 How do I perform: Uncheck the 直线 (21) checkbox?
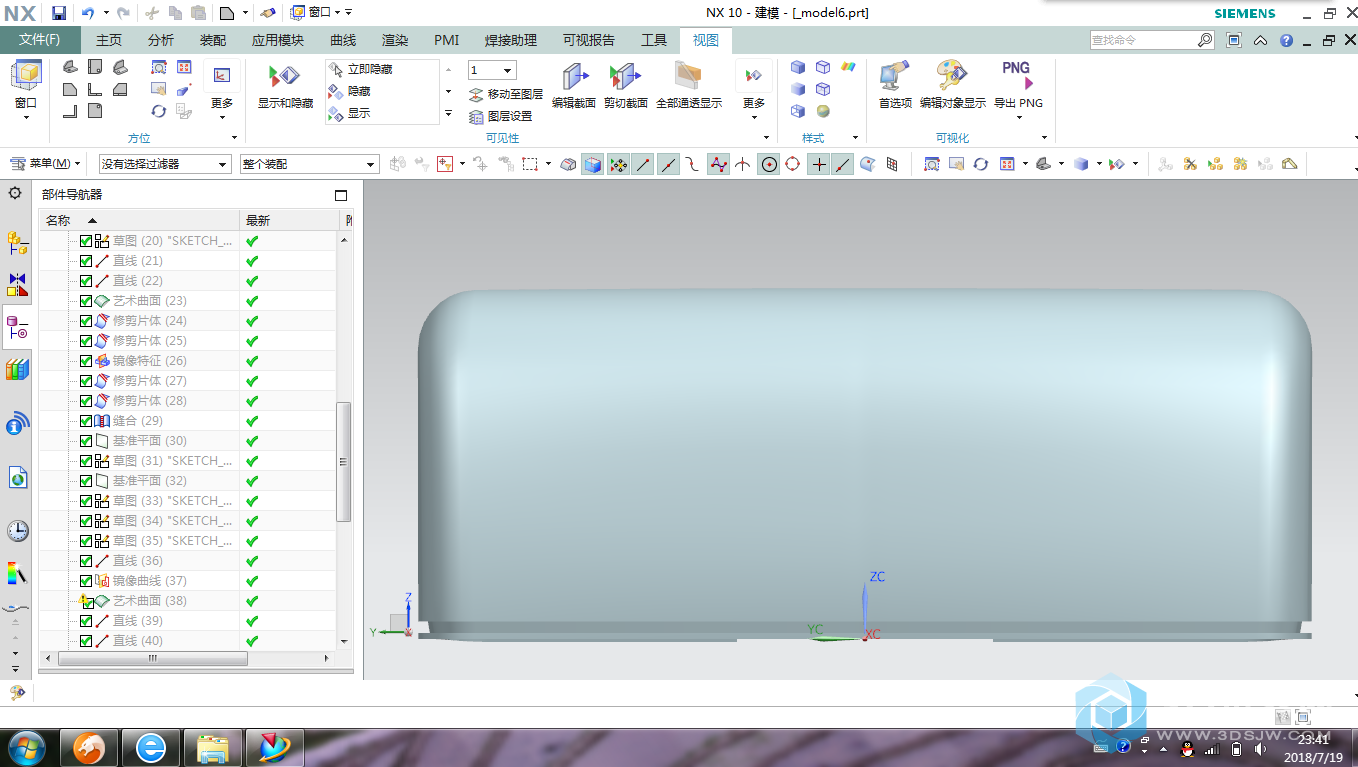(86, 261)
